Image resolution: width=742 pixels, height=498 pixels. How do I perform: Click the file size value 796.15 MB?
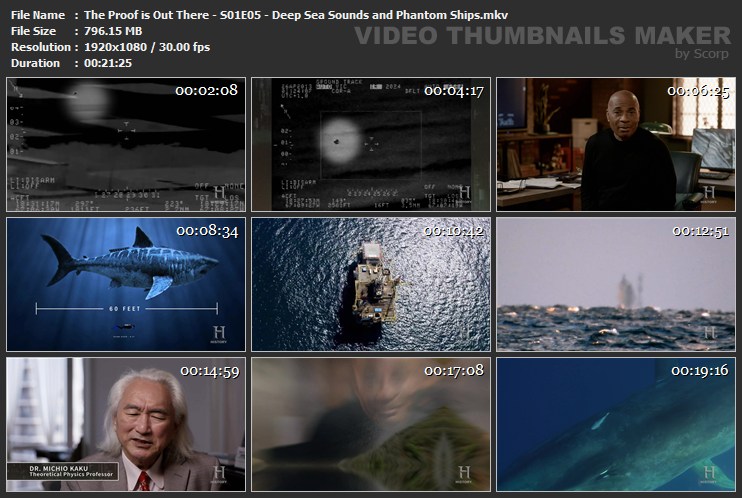click(113, 31)
